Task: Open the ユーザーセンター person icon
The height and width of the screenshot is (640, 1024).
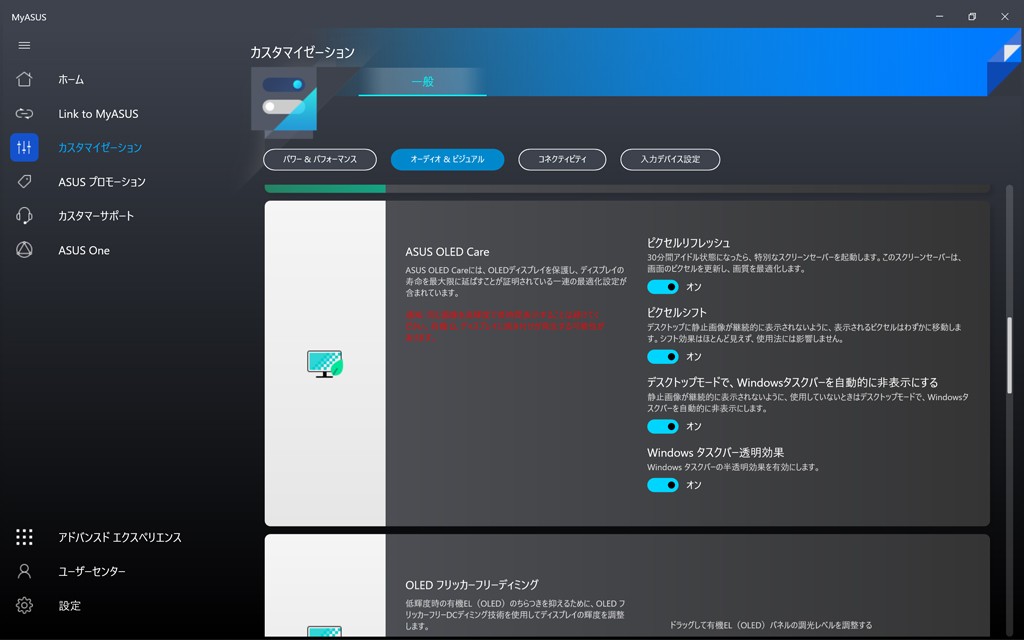Action: pyautogui.click(x=24, y=571)
